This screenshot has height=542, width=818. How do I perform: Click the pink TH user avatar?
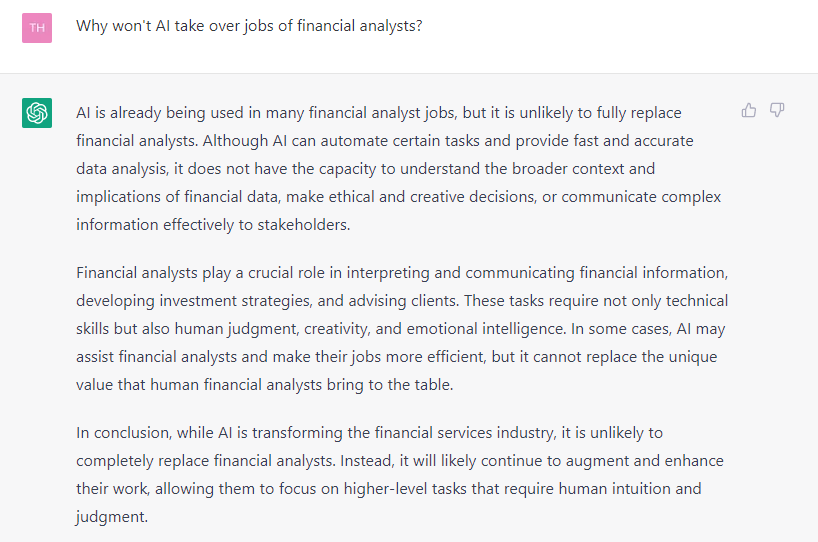[37, 27]
